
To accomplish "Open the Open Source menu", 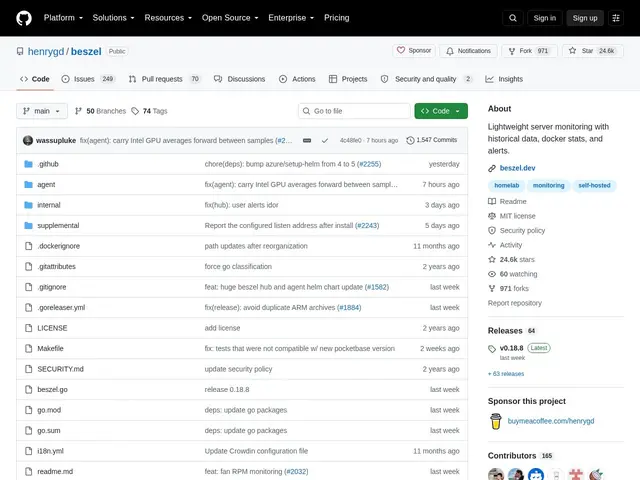I will pos(230,18).
